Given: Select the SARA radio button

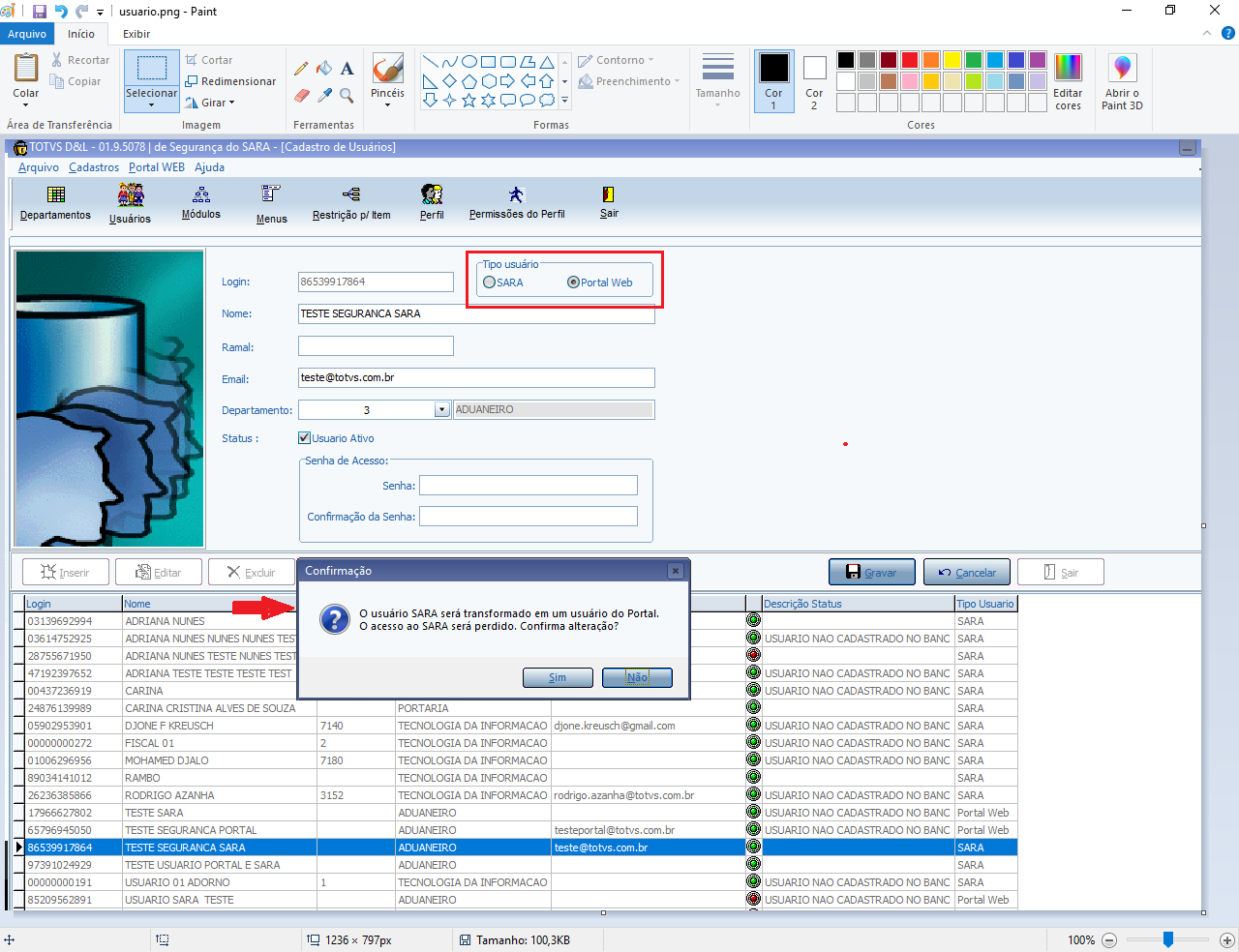Looking at the screenshot, I should pyautogui.click(x=490, y=283).
